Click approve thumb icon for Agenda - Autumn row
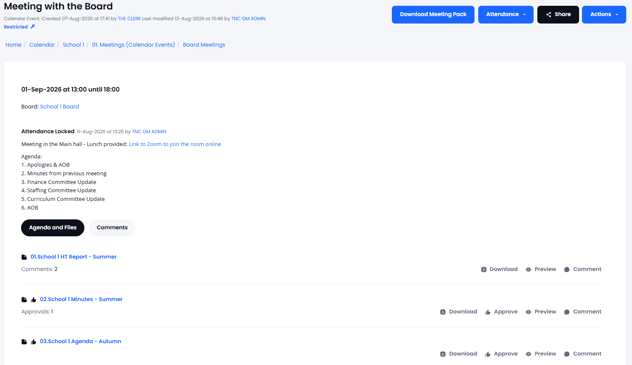632x365 pixels. pyautogui.click(x=488, y=354)
